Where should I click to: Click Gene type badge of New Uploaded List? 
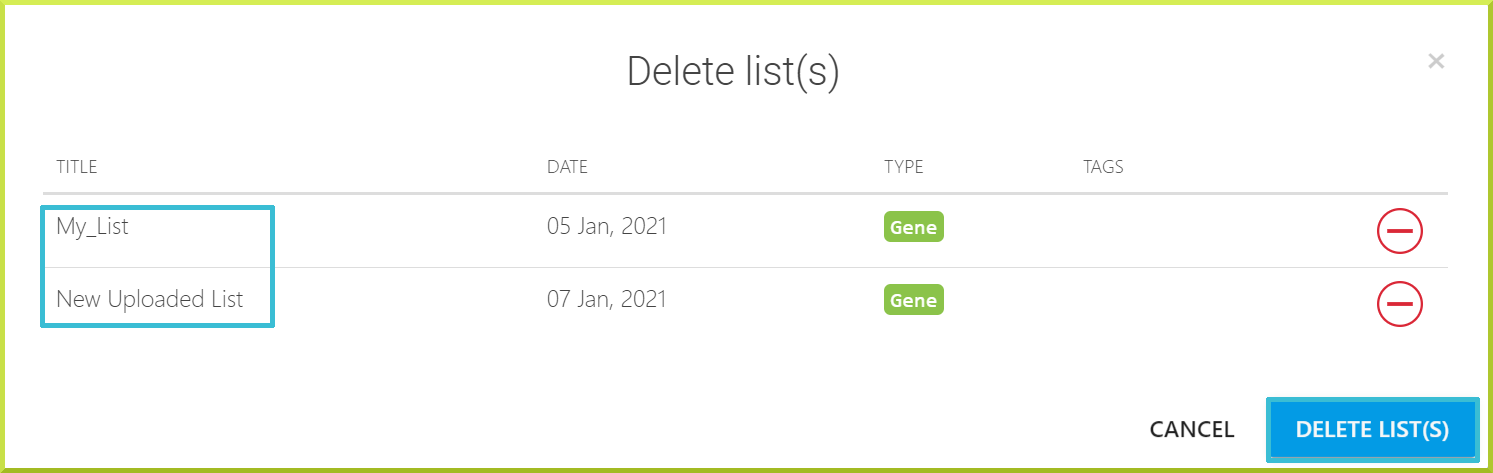click(914, 299)
